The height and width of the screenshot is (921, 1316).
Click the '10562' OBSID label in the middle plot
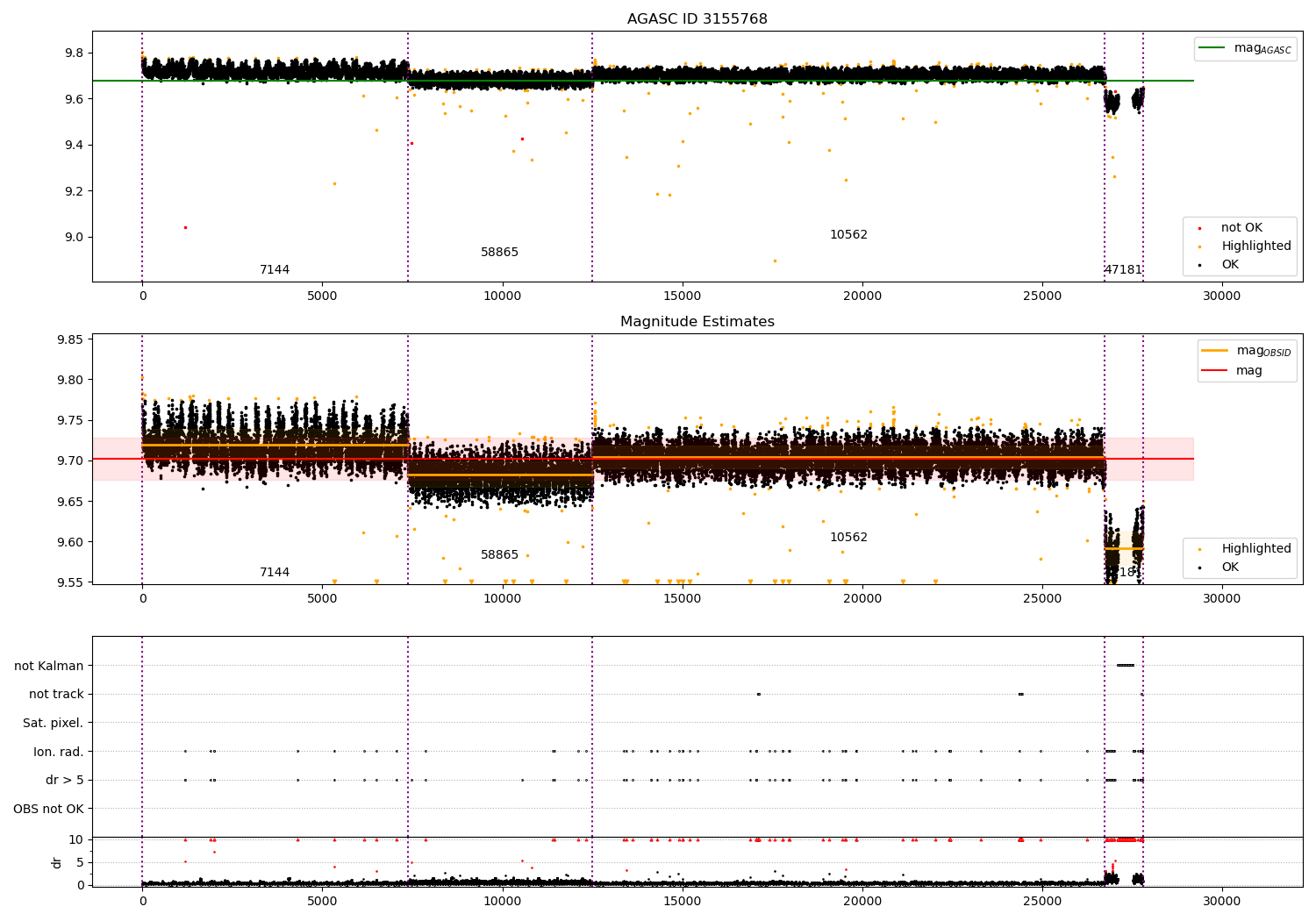pos(848,538)
